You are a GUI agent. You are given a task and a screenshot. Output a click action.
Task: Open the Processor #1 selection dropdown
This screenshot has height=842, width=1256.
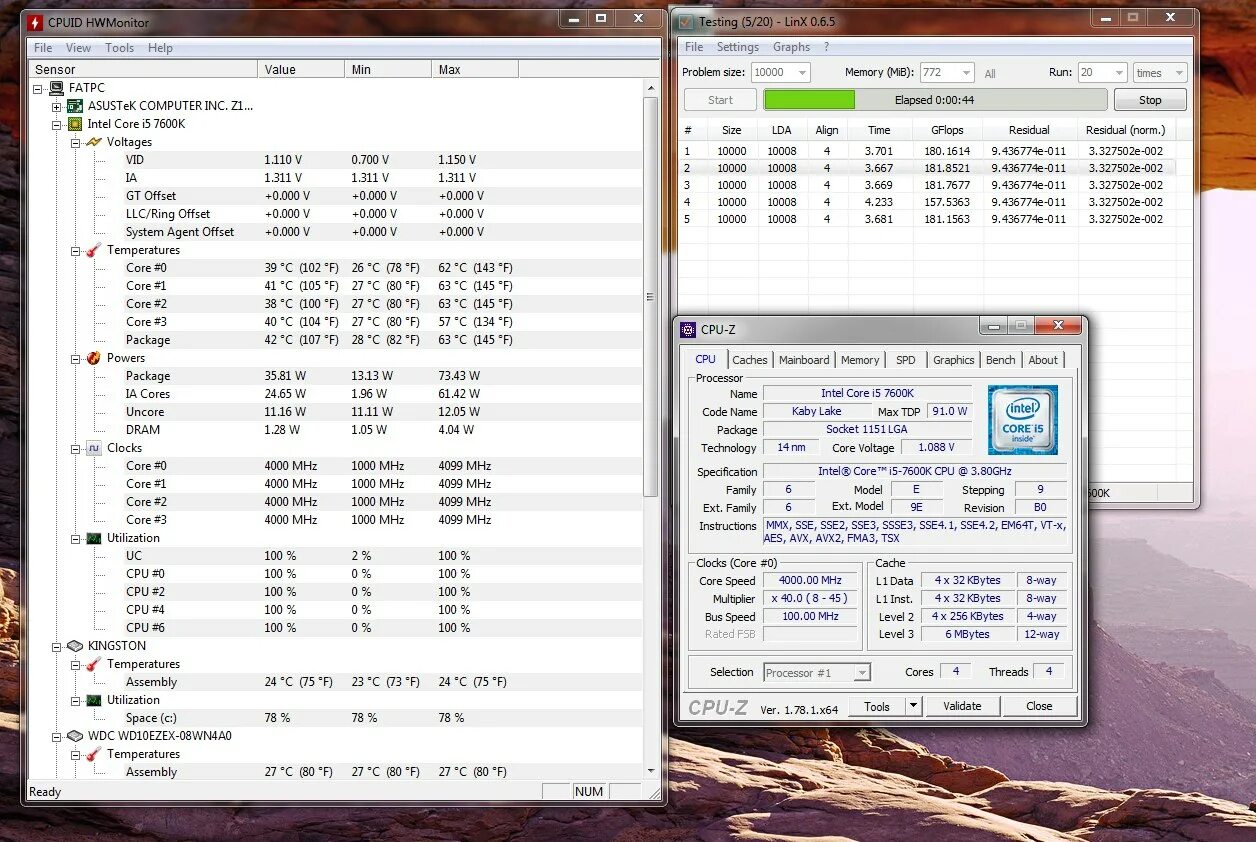tap(862, 673)
